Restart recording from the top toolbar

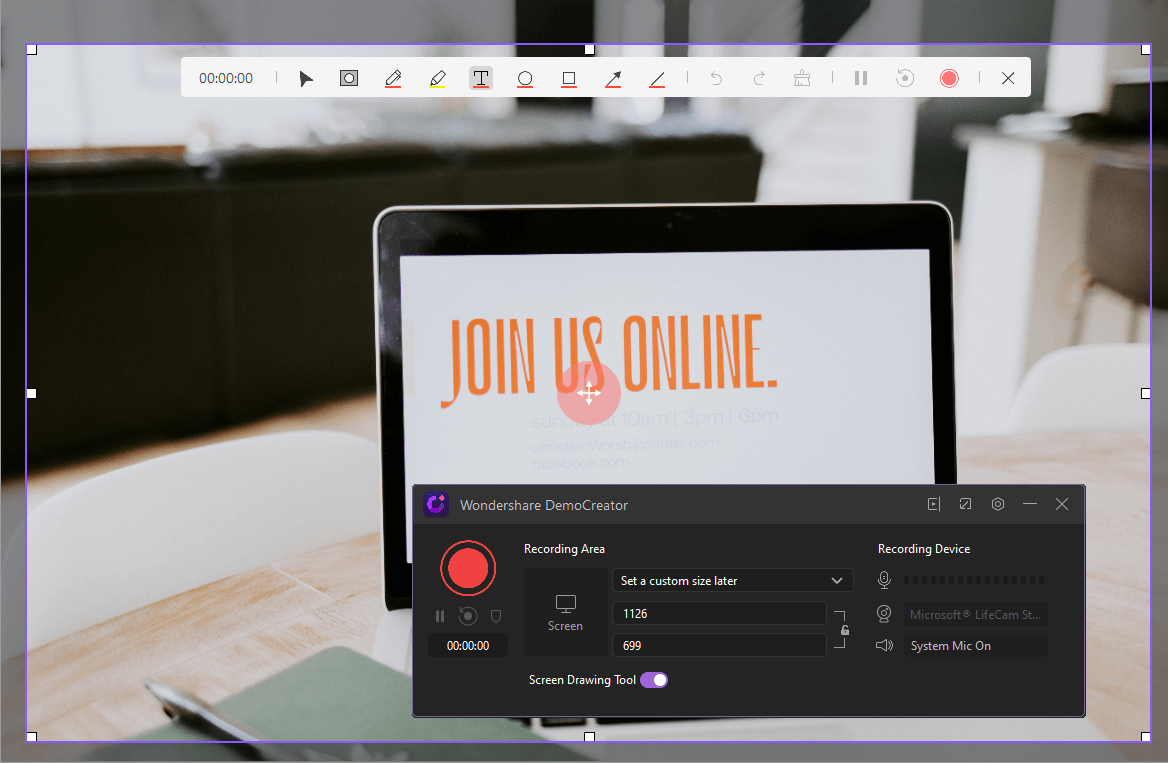pos(905,78)
